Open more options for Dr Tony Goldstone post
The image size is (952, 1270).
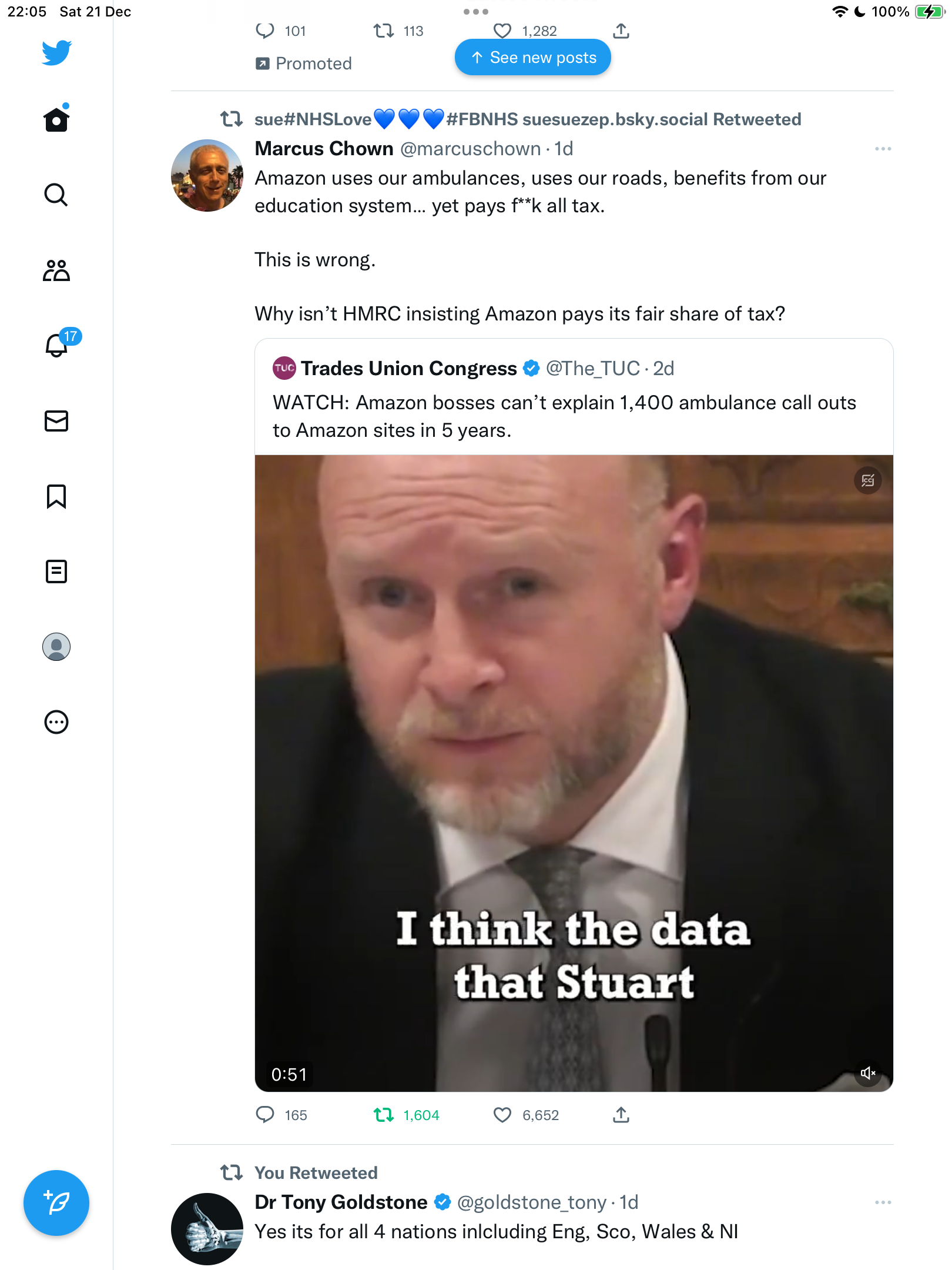point(883,1202)
